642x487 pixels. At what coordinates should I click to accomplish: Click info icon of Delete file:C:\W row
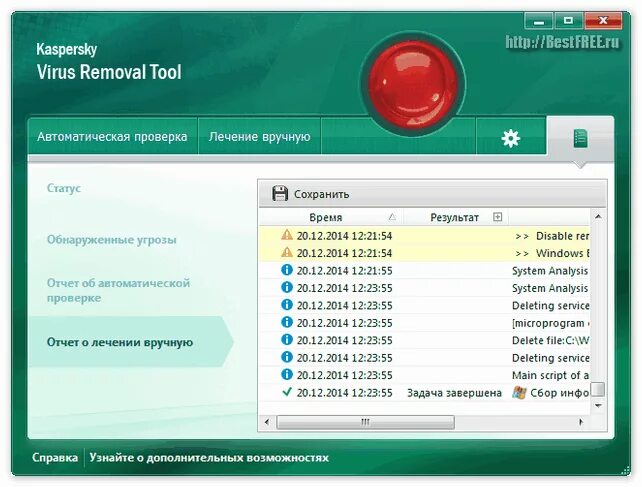coord(287,340)
